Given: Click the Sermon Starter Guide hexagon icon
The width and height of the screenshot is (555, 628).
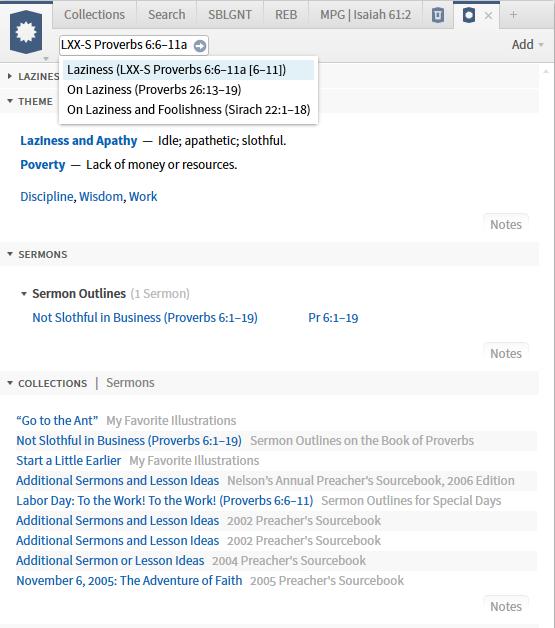Looking at the screenshot, I should (26, 32).
